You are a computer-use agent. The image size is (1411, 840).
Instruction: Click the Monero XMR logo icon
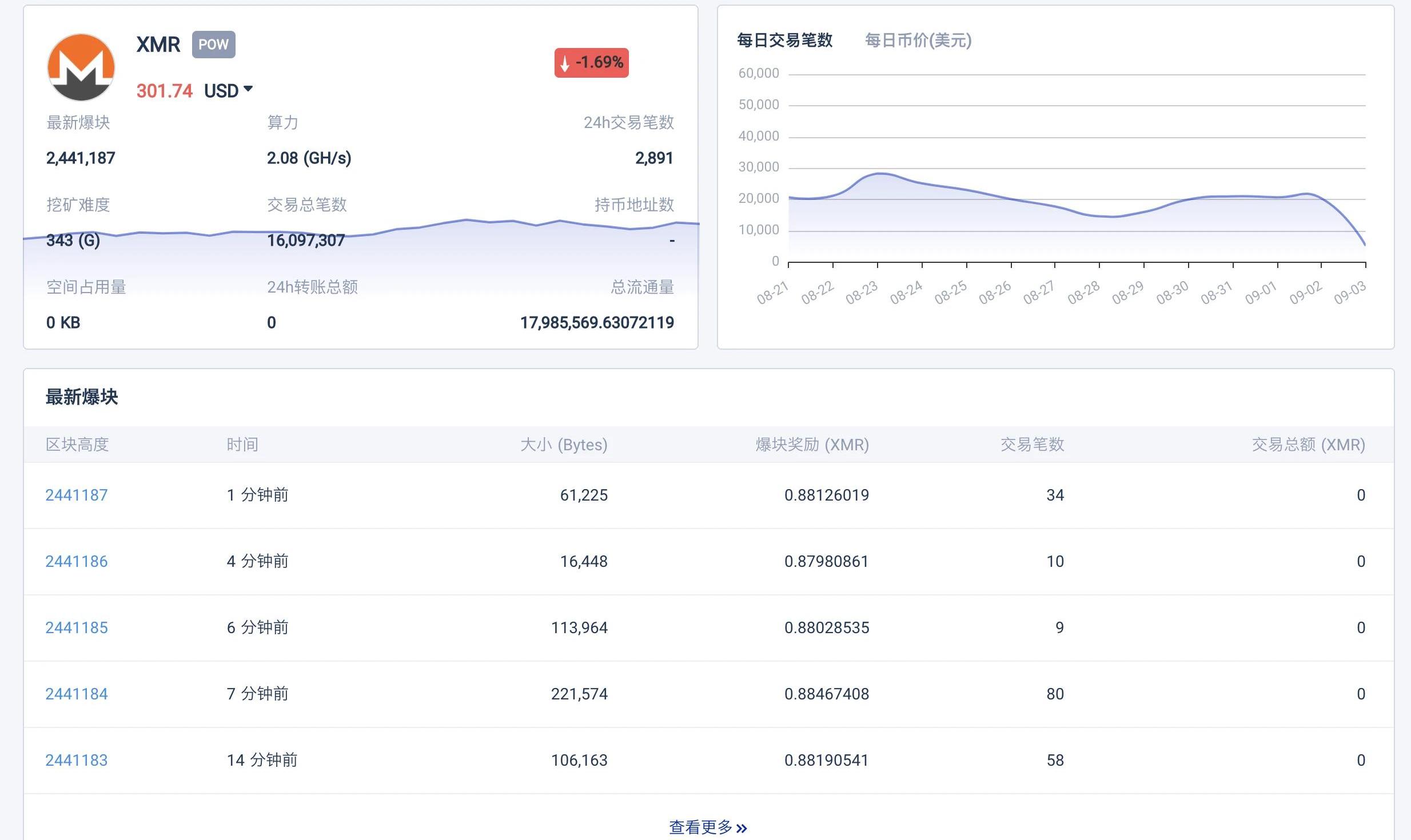pos(81,67)
